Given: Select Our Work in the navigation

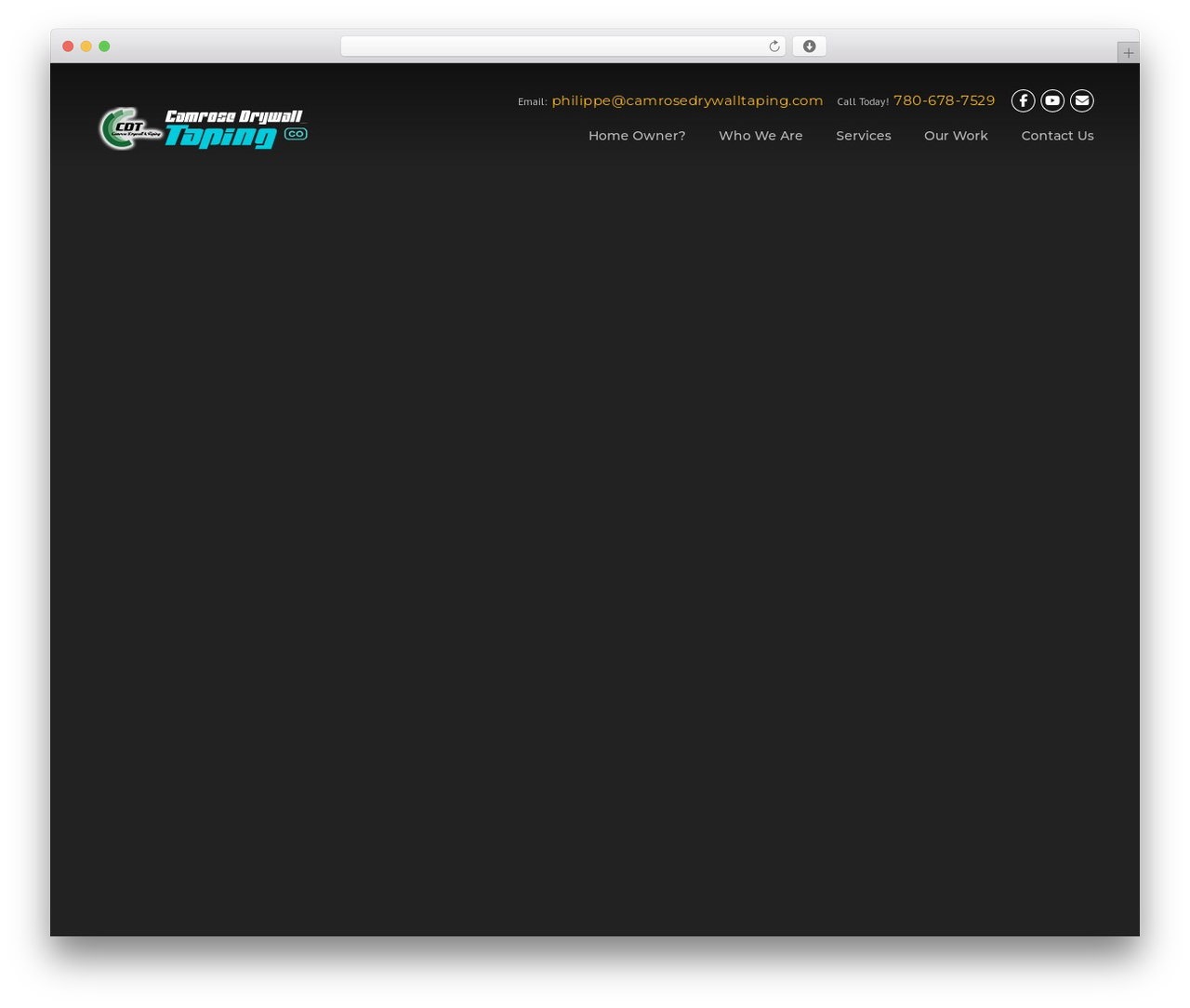Looking at the screenshot, I should 956,136.
